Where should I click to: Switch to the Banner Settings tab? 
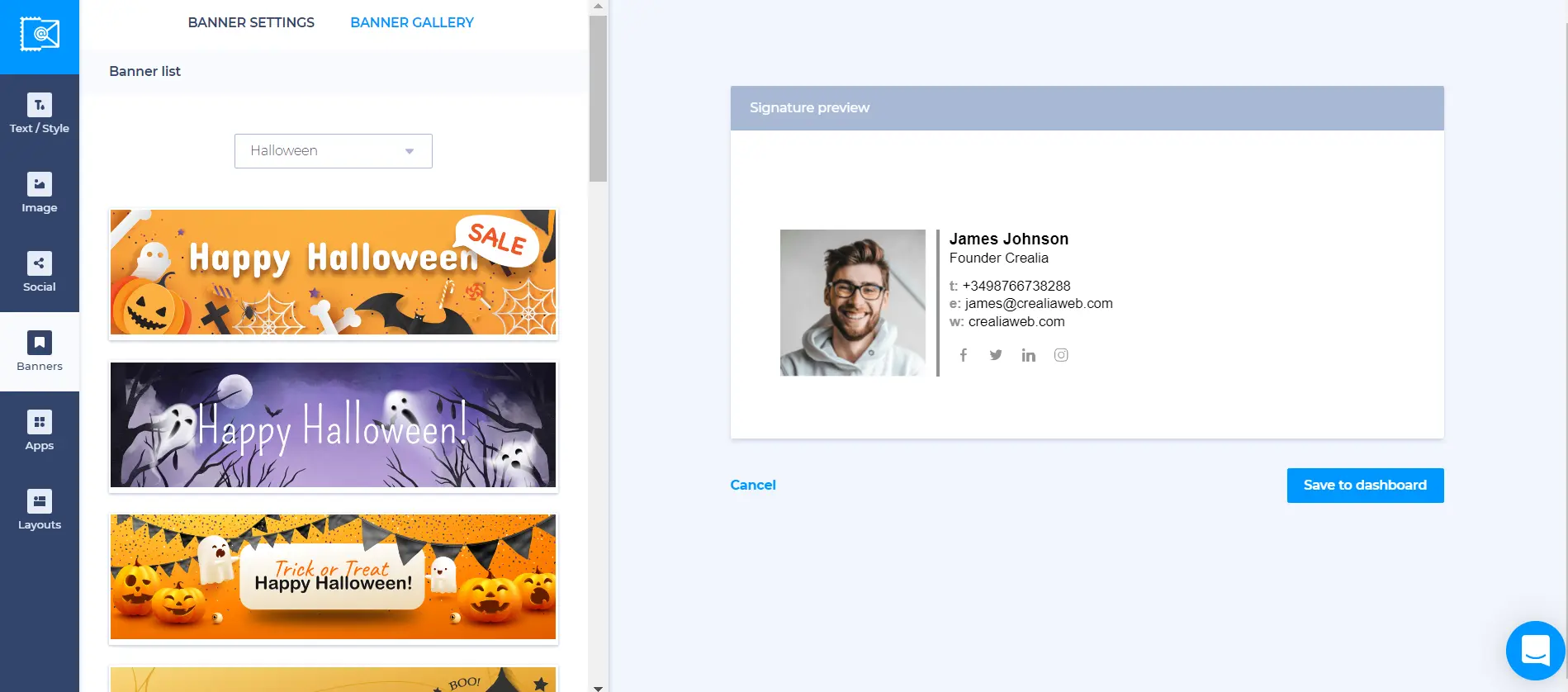[x=251, y=22]
